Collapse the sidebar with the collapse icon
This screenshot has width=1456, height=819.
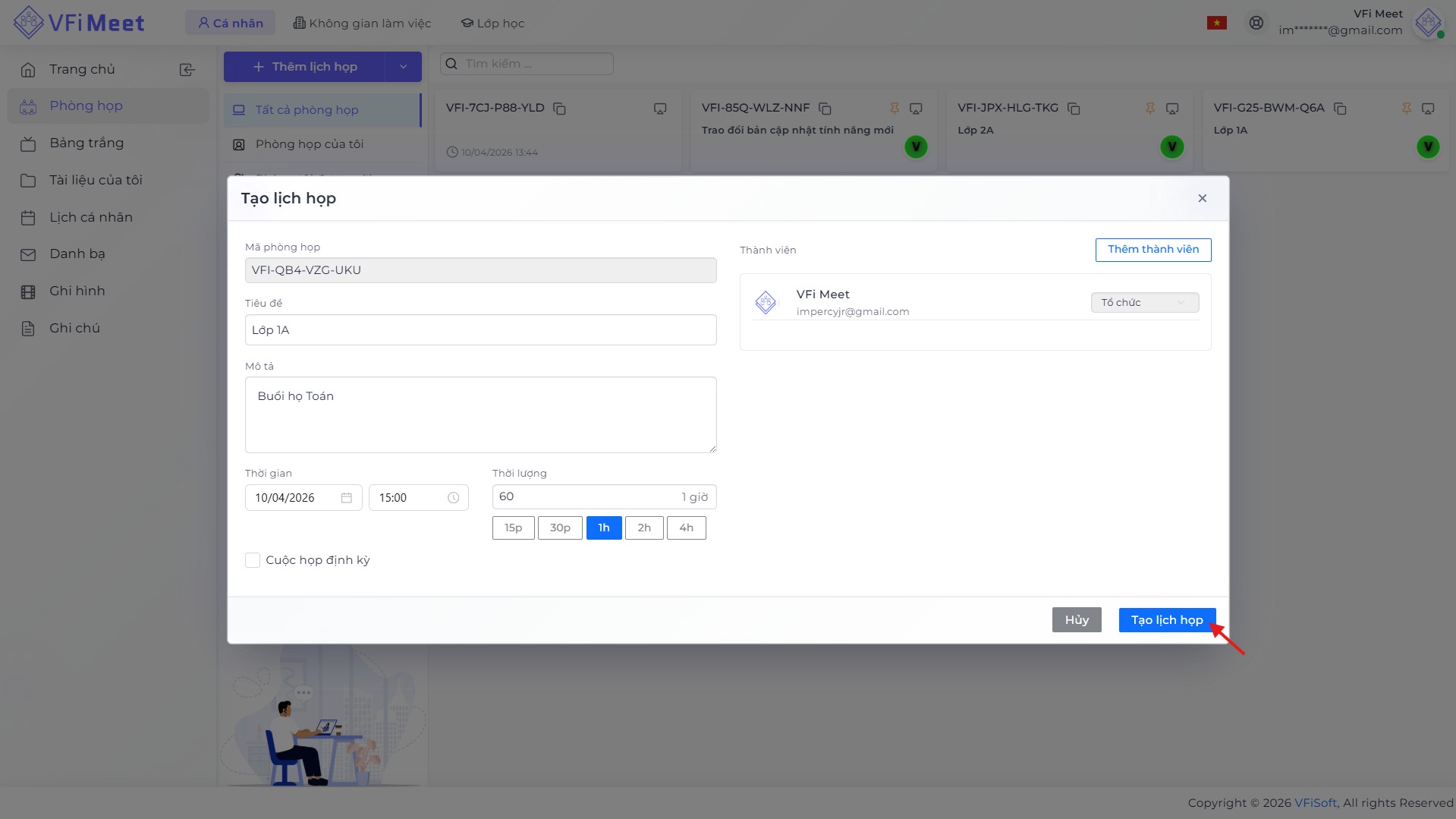pos(187,70)
